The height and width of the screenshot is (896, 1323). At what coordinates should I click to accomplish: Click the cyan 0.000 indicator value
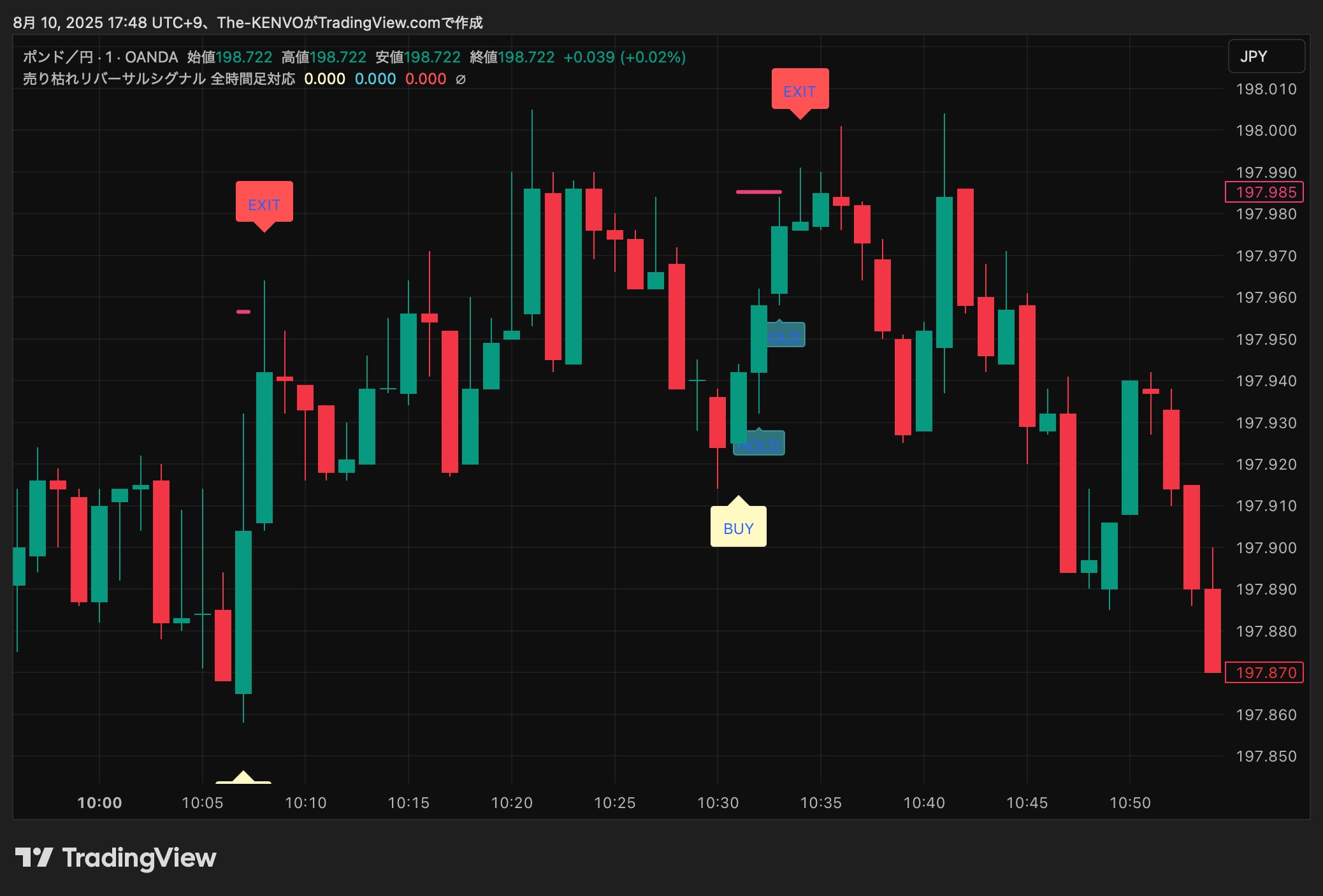pos(375,79)
